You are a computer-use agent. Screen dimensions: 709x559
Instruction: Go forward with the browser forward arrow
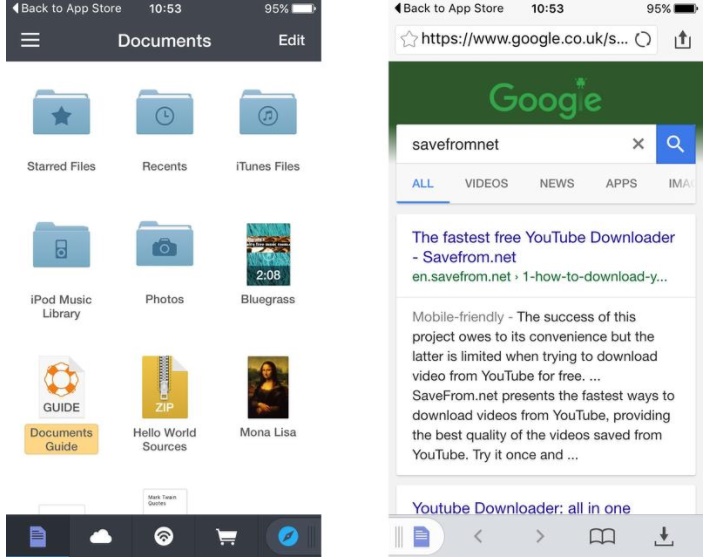tap(540, 536)
